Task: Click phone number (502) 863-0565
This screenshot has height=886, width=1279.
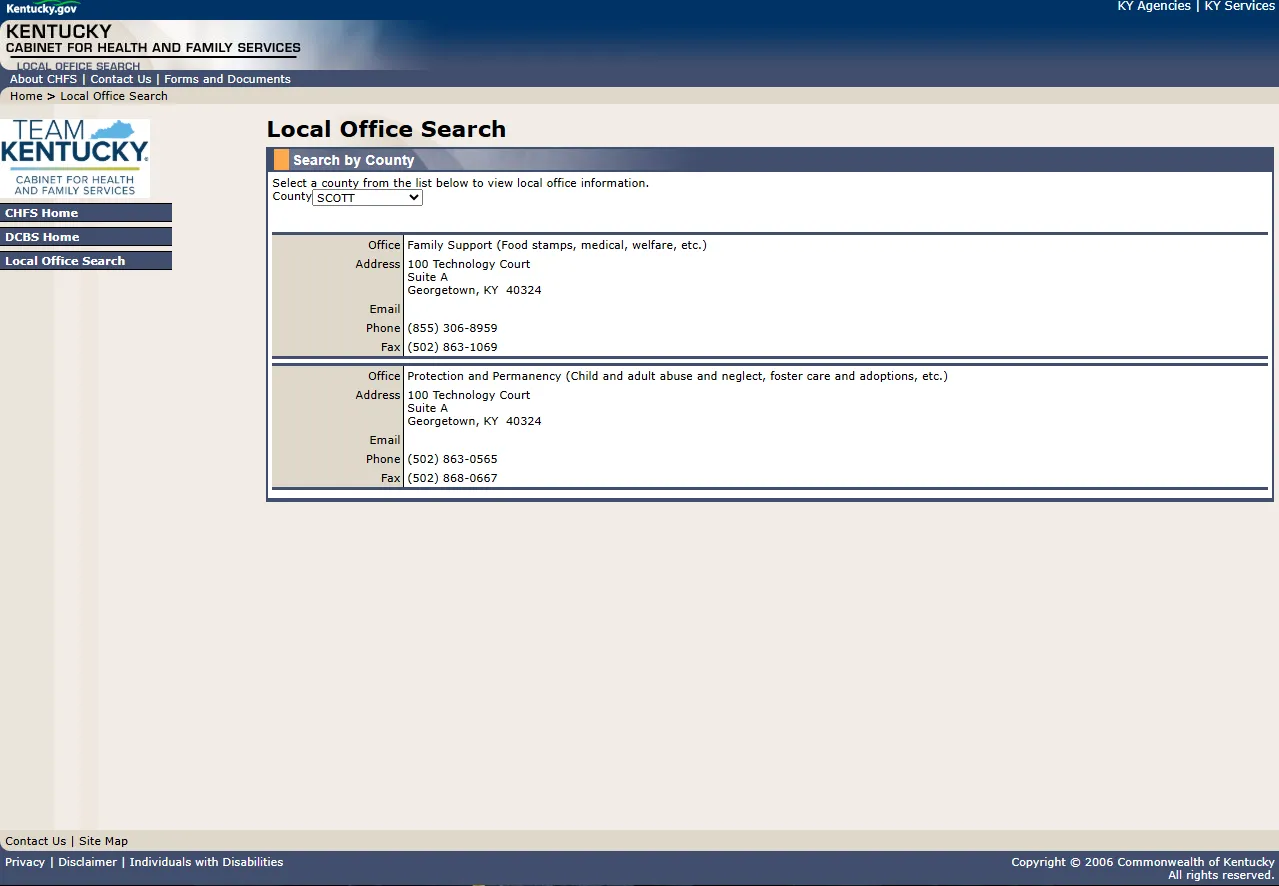Action: pos(452,459)
